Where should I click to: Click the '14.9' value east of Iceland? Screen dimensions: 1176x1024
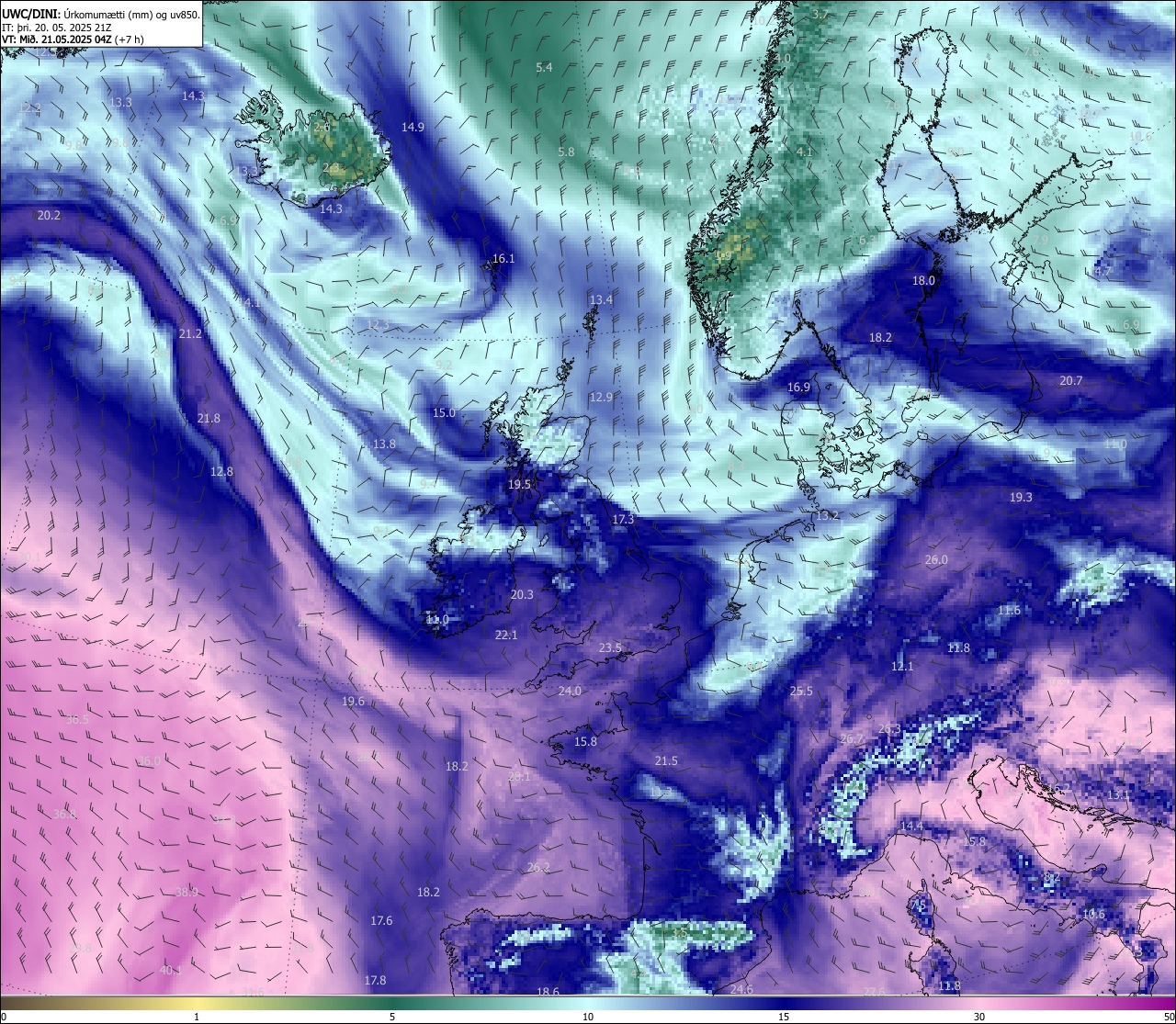click(413, 128)
